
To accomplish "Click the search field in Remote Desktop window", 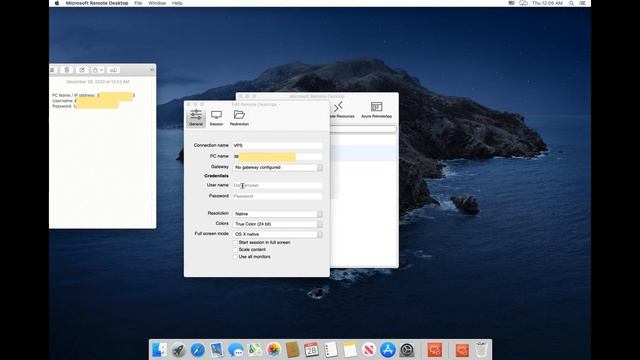I will (x=363, y=129).
